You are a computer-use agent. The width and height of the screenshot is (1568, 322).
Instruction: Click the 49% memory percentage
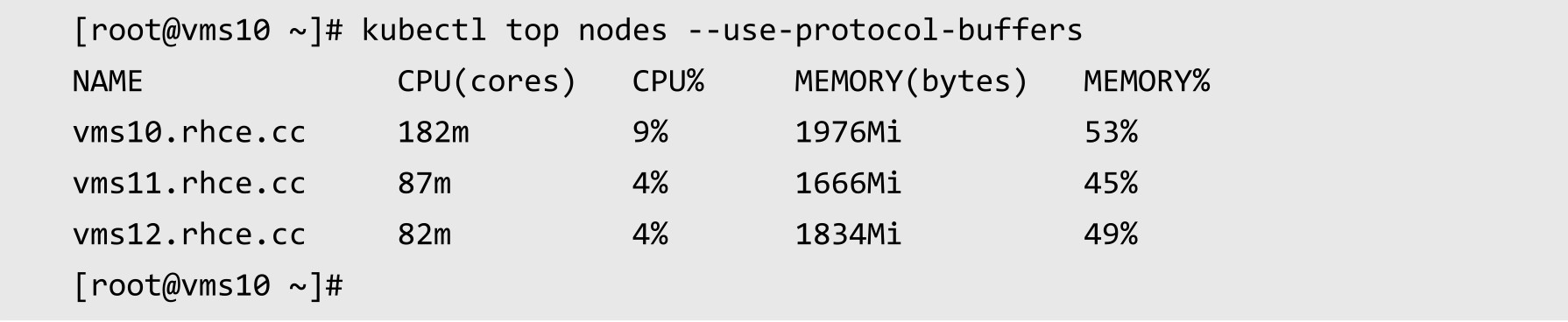click(x=1110, y=234)
